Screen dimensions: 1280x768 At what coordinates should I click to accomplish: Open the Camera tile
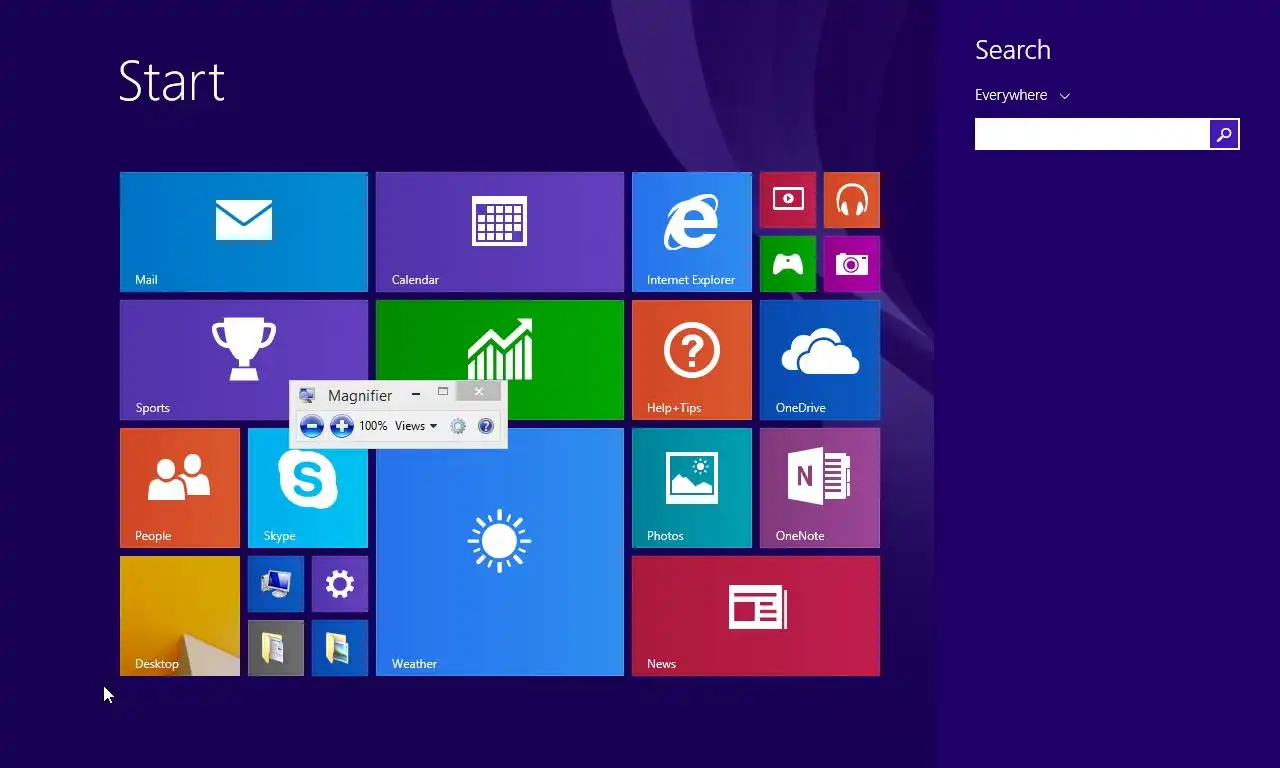[x=852, y=264]
